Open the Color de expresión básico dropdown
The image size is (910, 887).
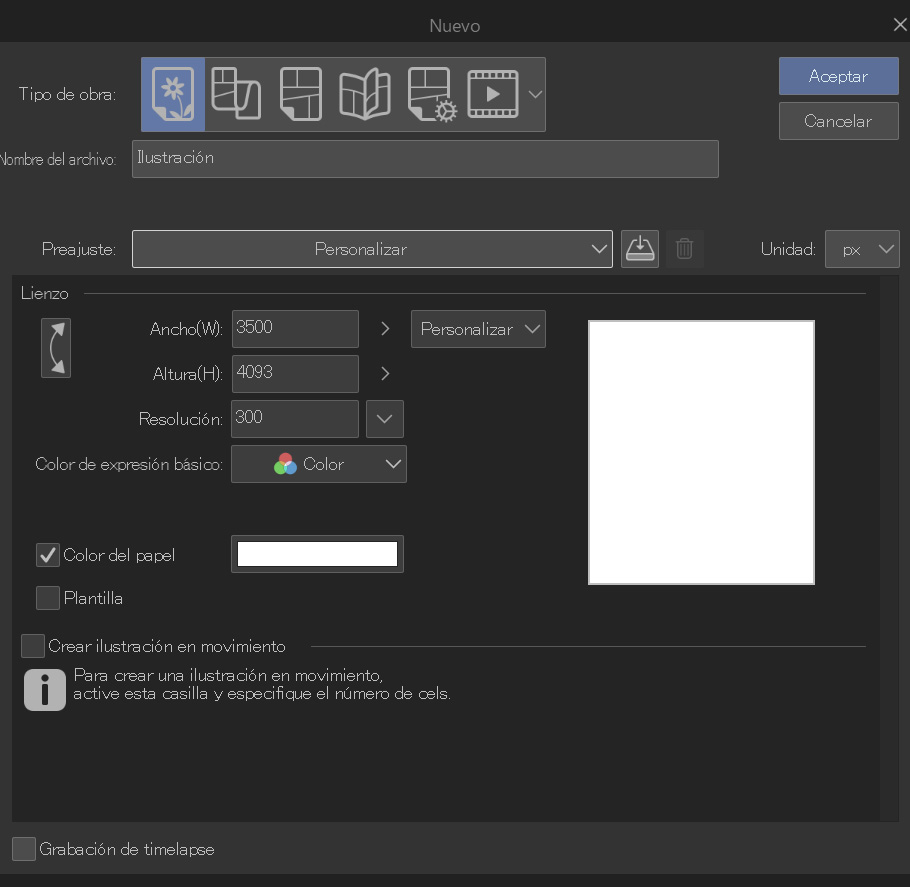pos(319,464)
